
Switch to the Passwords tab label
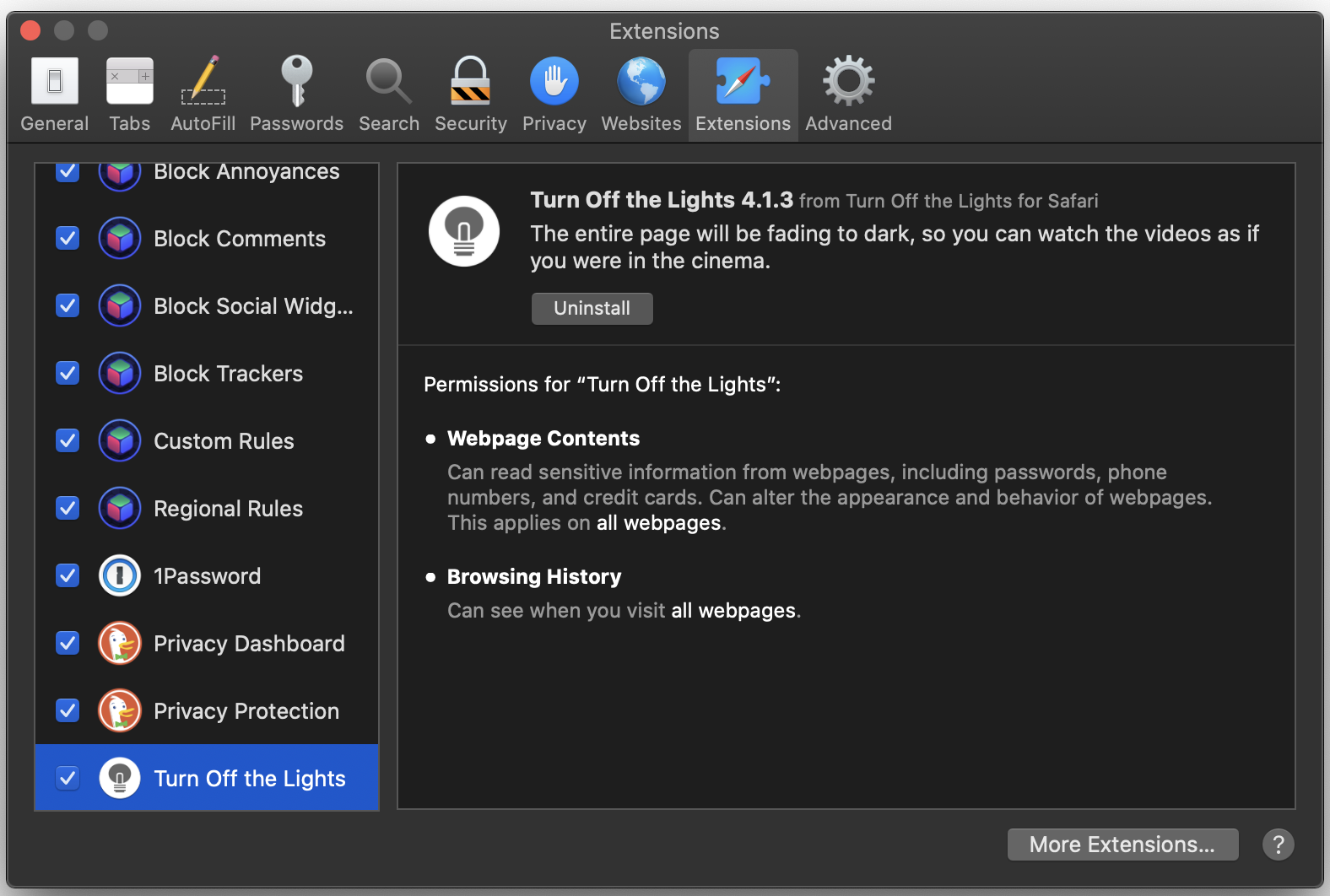click(296, 123)
